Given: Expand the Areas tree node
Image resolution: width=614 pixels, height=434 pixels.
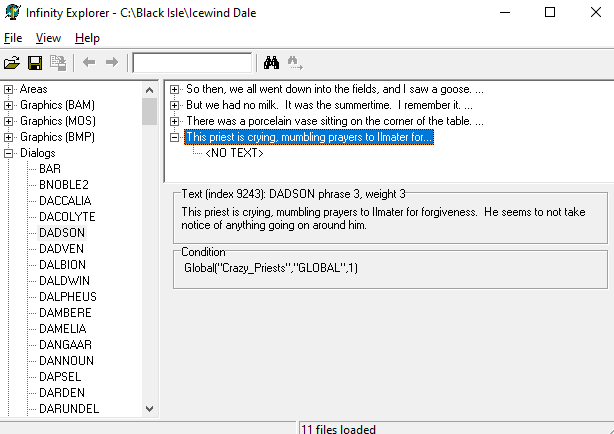Looking at the screenshot, I should (x=8, y=89).
